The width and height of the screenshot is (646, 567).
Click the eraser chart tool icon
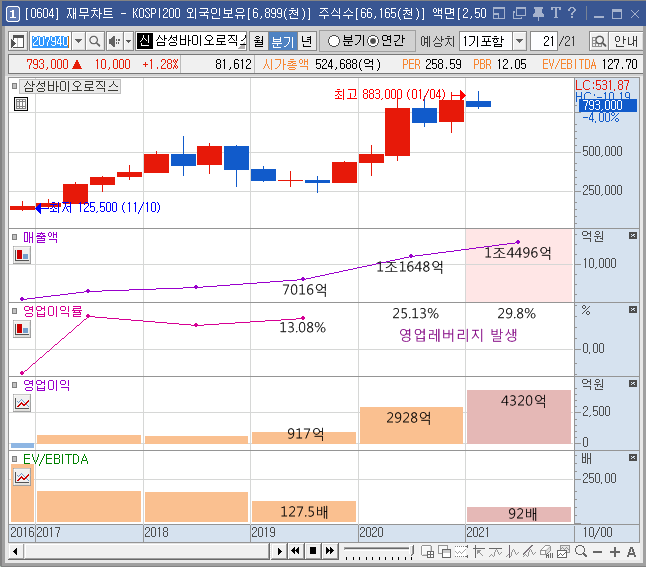(x=546, y=552)
